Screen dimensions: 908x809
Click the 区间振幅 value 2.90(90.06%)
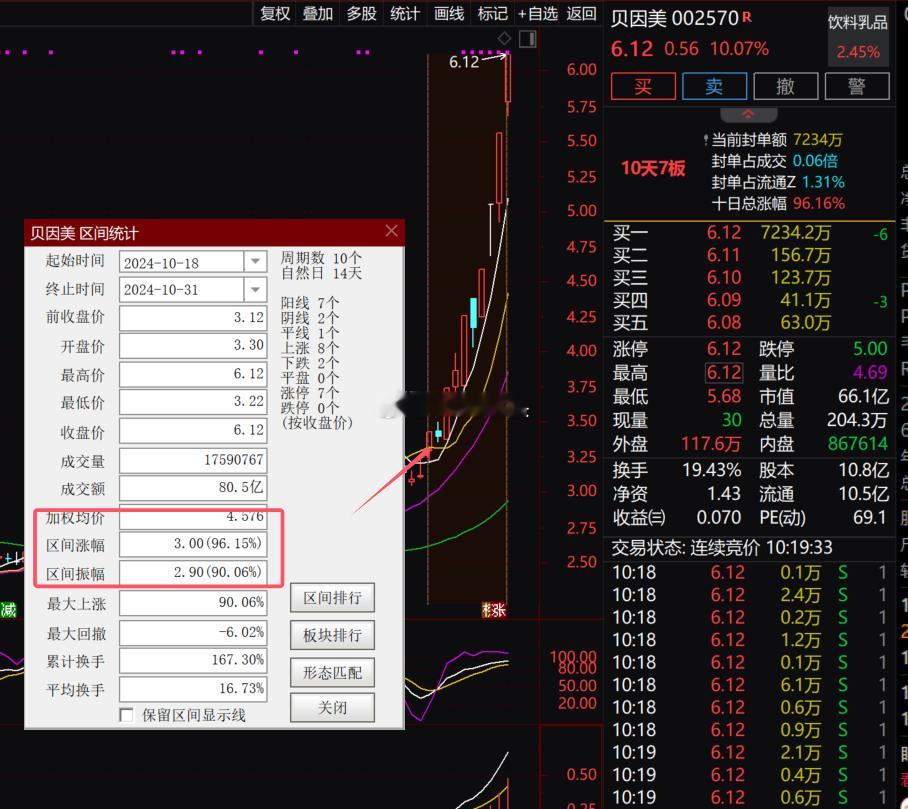point(193,572)
